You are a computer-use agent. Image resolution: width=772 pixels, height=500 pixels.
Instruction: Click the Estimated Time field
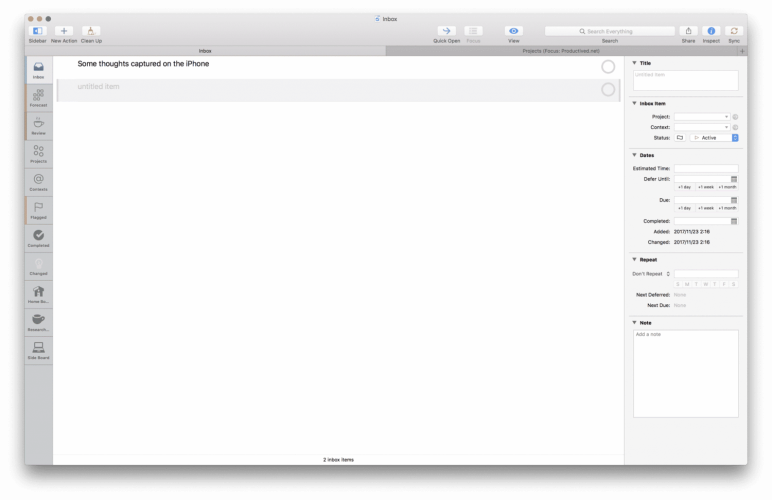(706, 168)
